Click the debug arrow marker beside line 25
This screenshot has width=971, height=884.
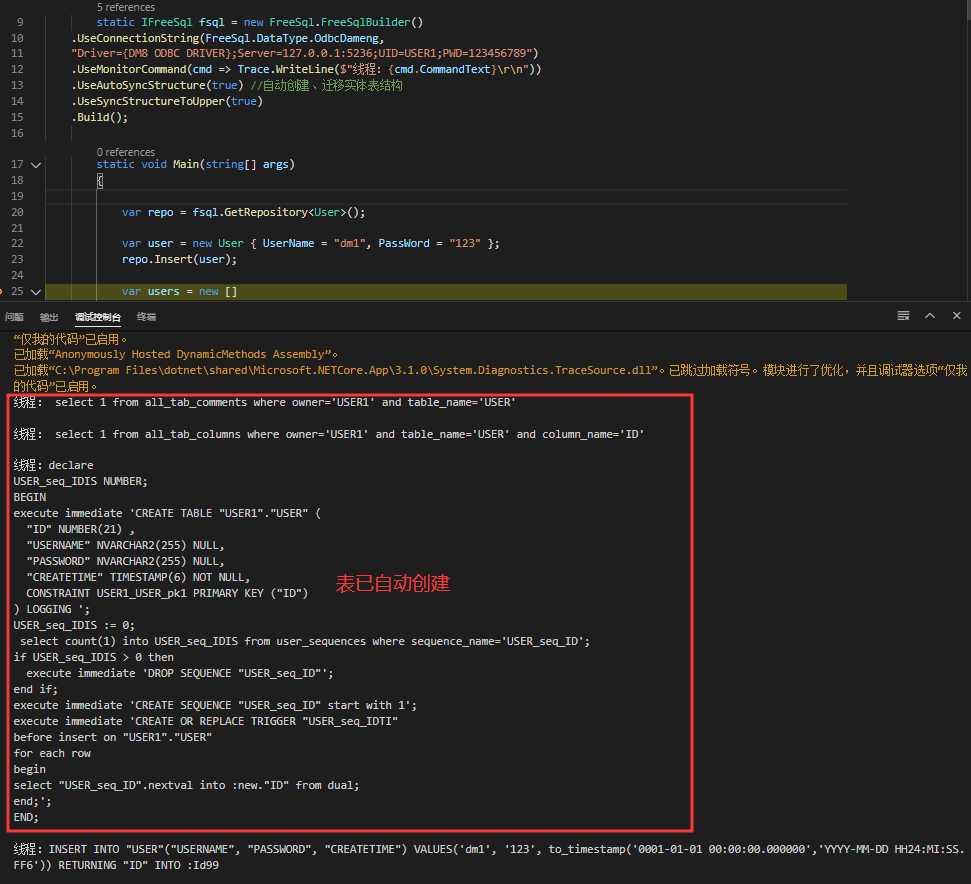pos(2,292)
